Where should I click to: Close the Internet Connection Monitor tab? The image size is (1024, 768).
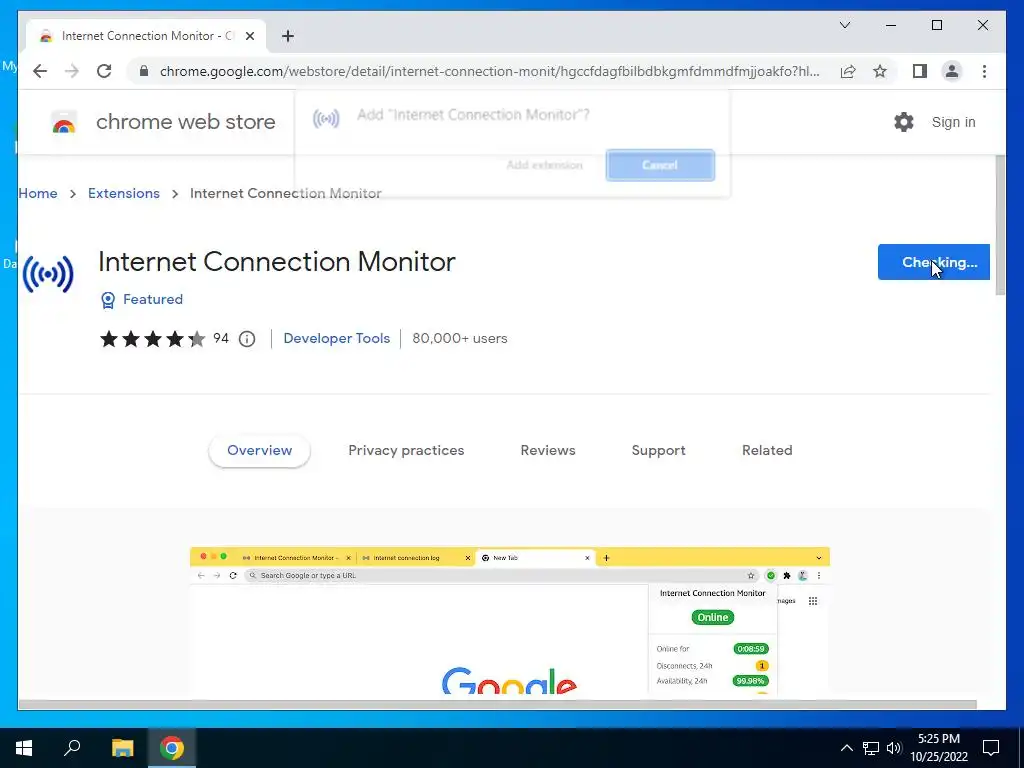[249, 36]
